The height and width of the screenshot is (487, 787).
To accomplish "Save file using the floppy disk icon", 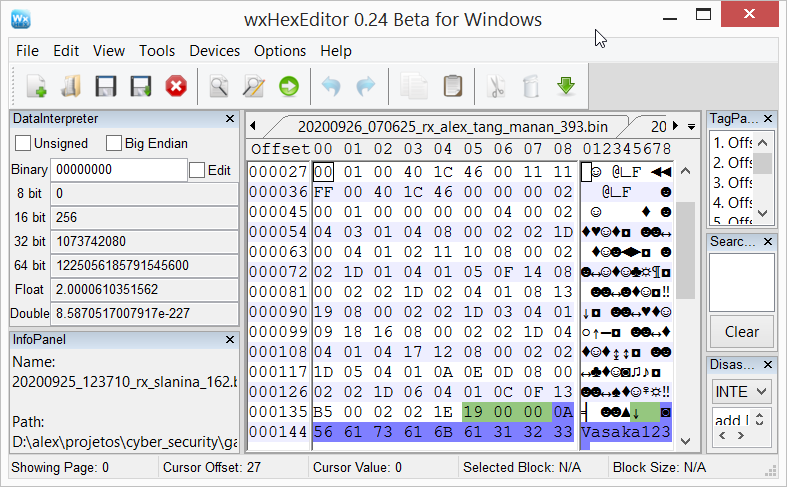I will point(106,86).
